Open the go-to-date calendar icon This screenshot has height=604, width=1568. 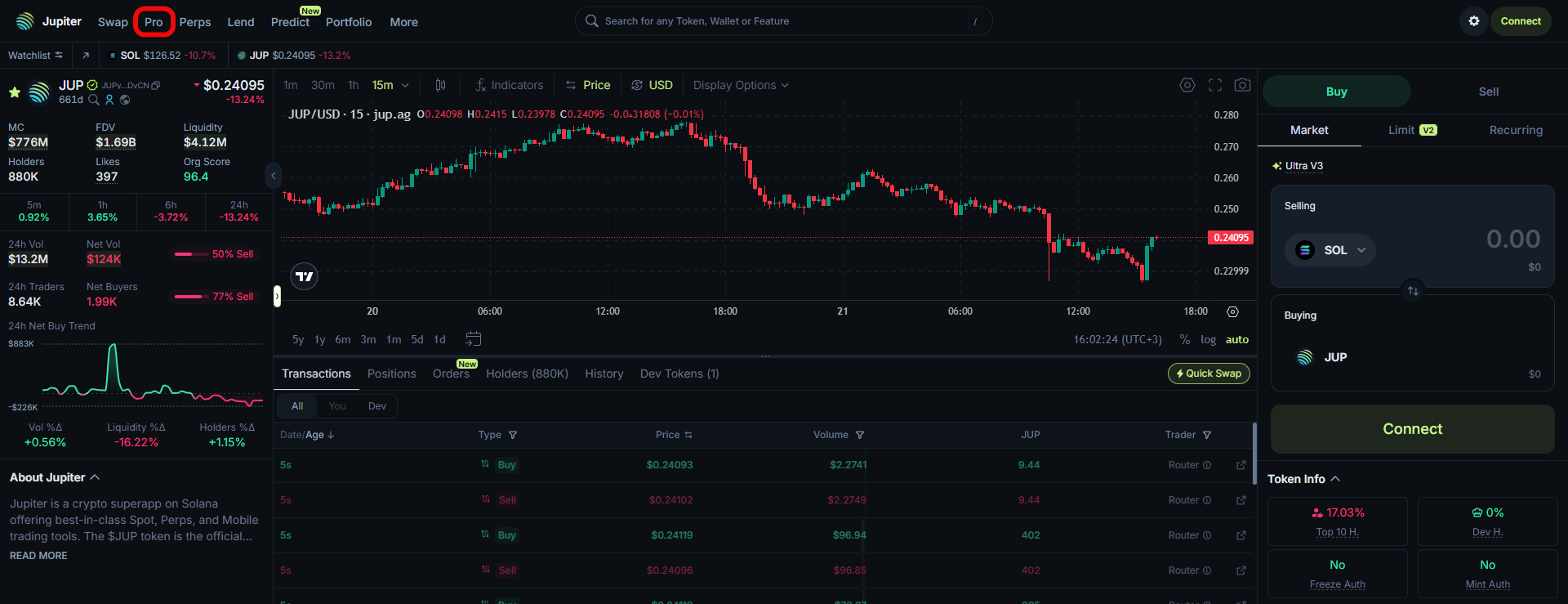click(473, 339)
